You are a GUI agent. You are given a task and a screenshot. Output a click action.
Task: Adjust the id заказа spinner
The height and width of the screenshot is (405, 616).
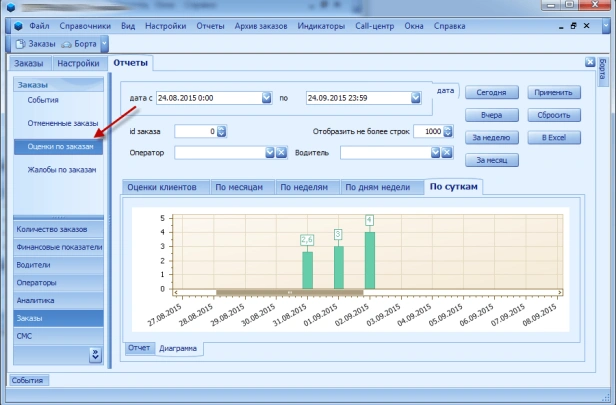click(222, 131)
